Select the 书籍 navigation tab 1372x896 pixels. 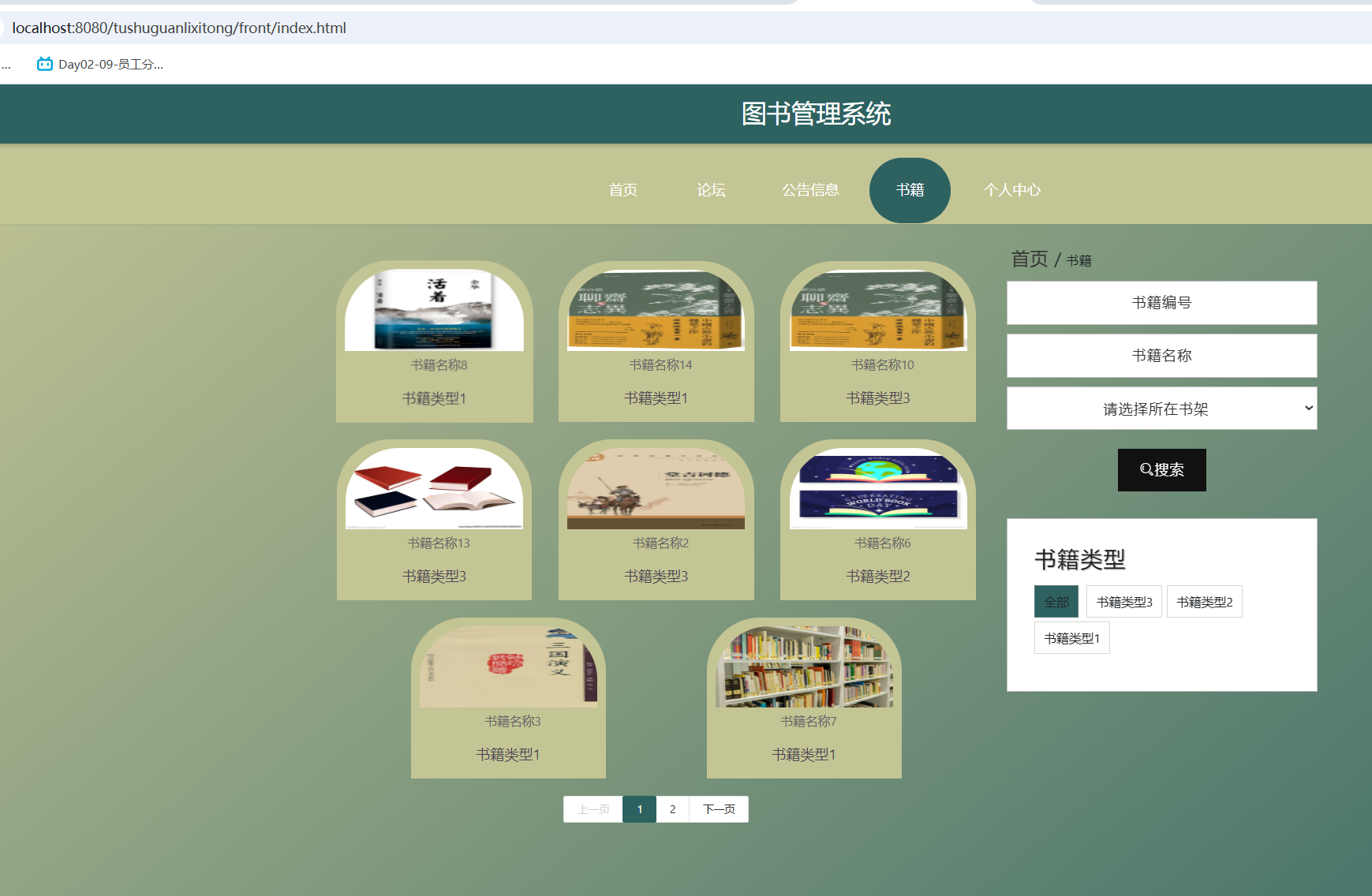(x=910, y=190)
